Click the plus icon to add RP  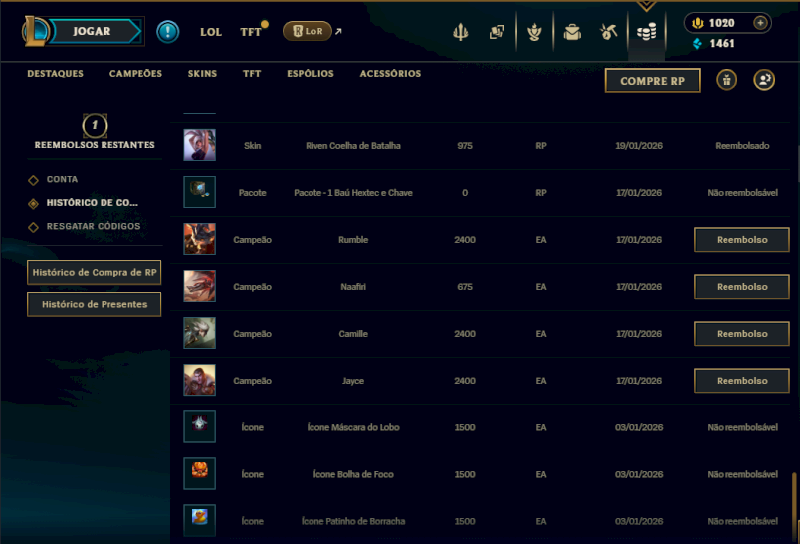pyautogui.click(x=760, y=23)
